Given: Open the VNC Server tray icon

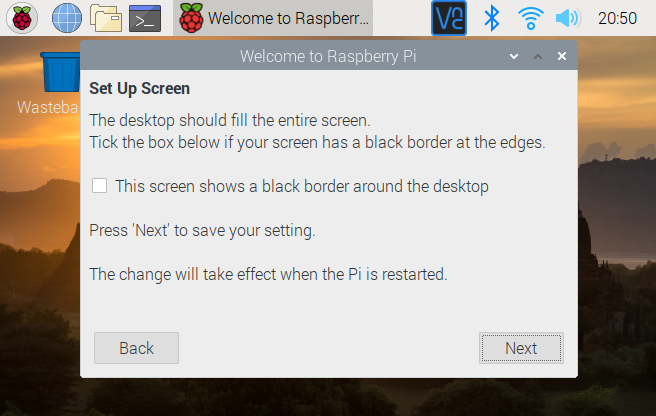Looking at the screenshot, I should pyautogui.click(x=449, y=18).
